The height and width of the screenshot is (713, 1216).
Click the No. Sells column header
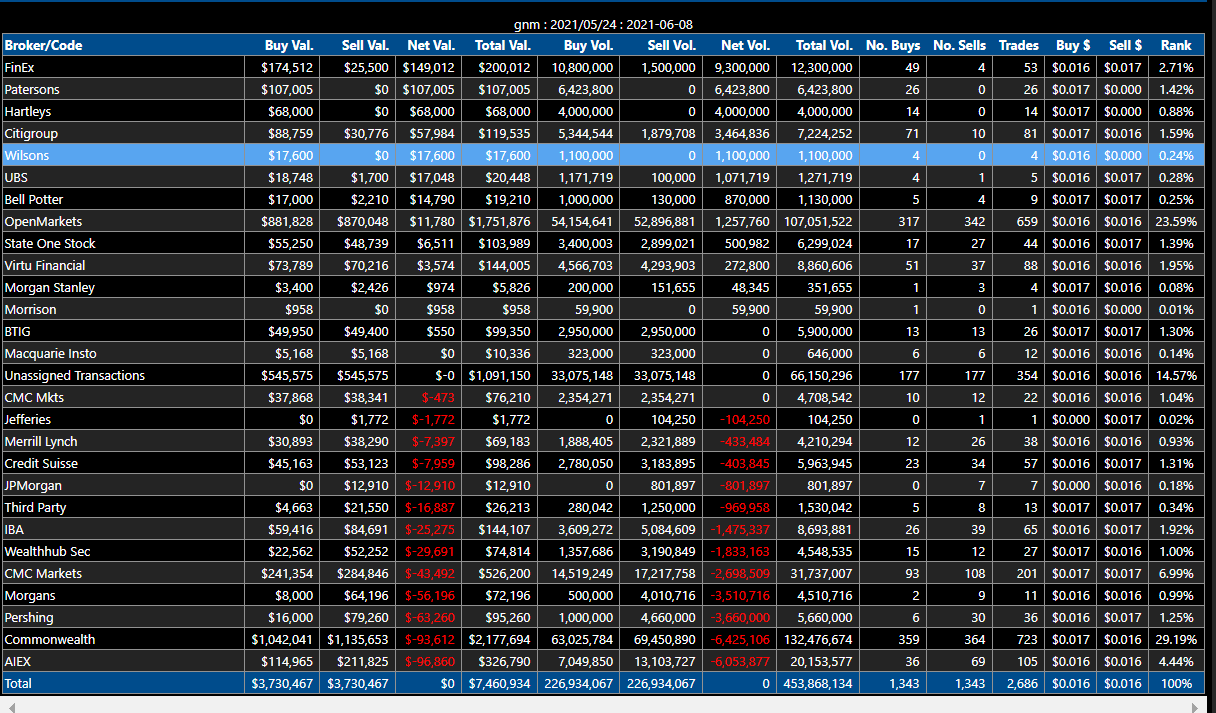point(960,45)
